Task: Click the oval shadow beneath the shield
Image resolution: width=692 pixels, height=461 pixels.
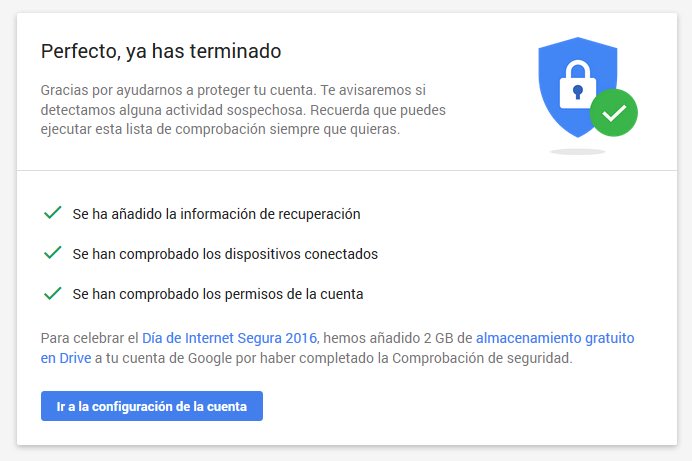Action: point(577,152)
